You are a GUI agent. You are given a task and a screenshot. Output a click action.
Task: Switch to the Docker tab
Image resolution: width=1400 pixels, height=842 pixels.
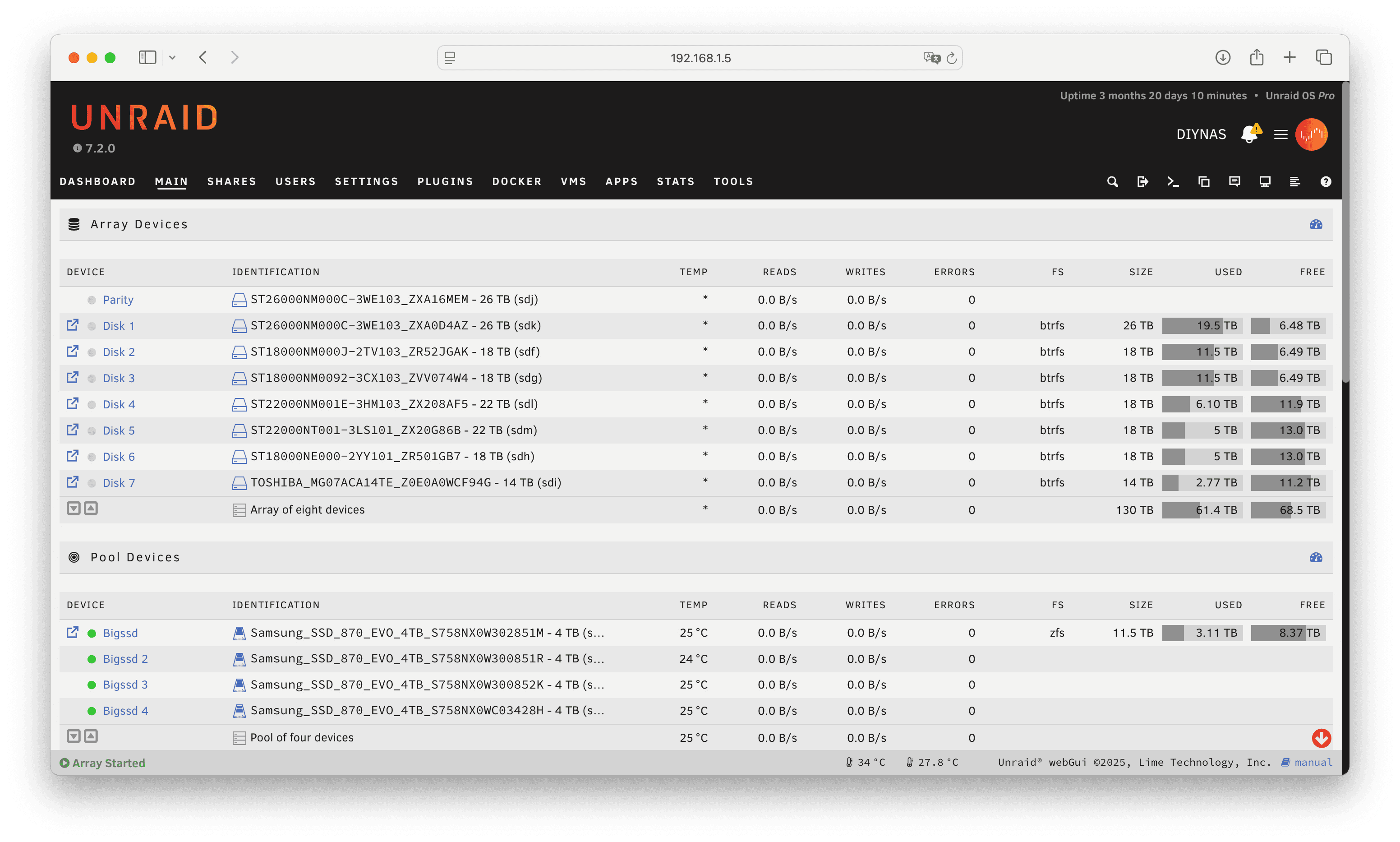coord(516,181)
